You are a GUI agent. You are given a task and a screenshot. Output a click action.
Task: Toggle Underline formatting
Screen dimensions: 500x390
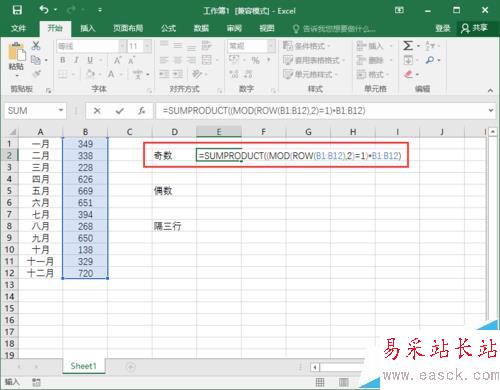pyautogui.click(x=90, y=60)
